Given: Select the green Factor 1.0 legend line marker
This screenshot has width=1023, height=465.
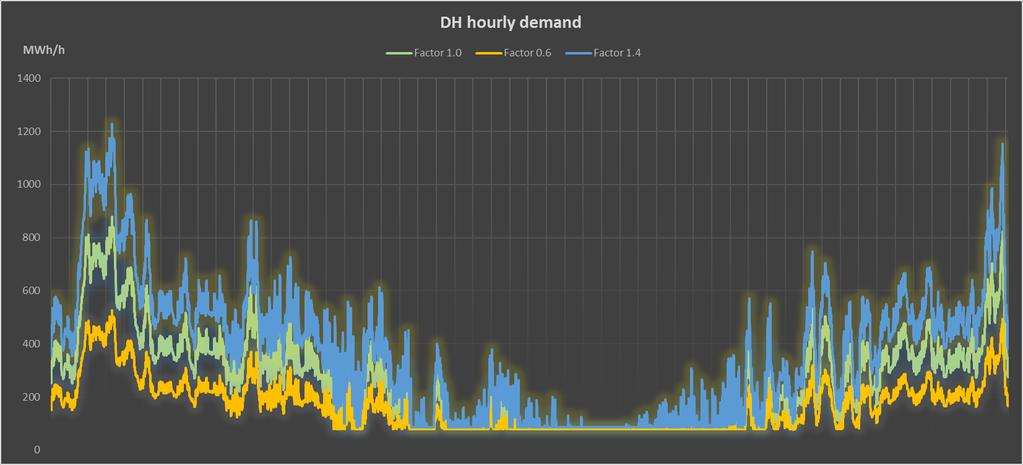Looking at the screenshot, I should tap(399, 54).
